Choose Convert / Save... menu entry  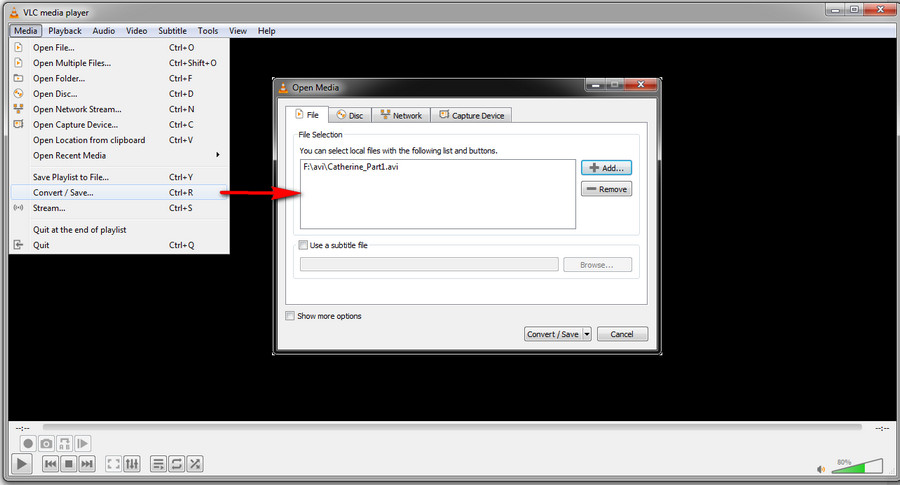point(119,193)
